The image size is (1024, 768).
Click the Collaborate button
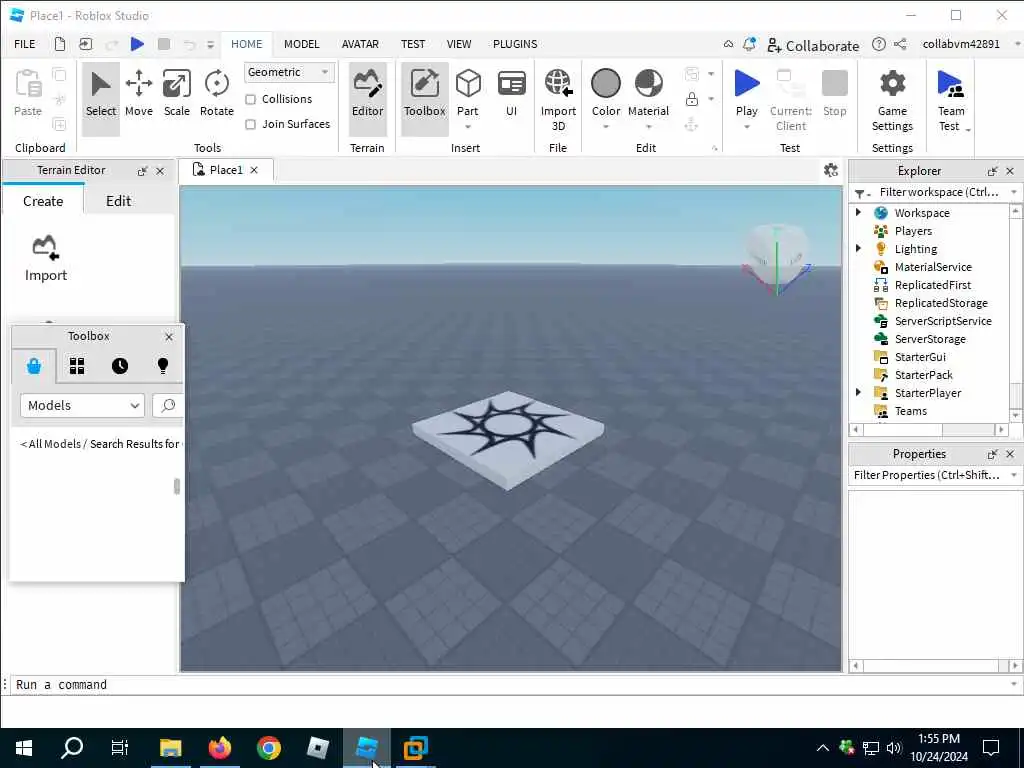tap(813, 45)
